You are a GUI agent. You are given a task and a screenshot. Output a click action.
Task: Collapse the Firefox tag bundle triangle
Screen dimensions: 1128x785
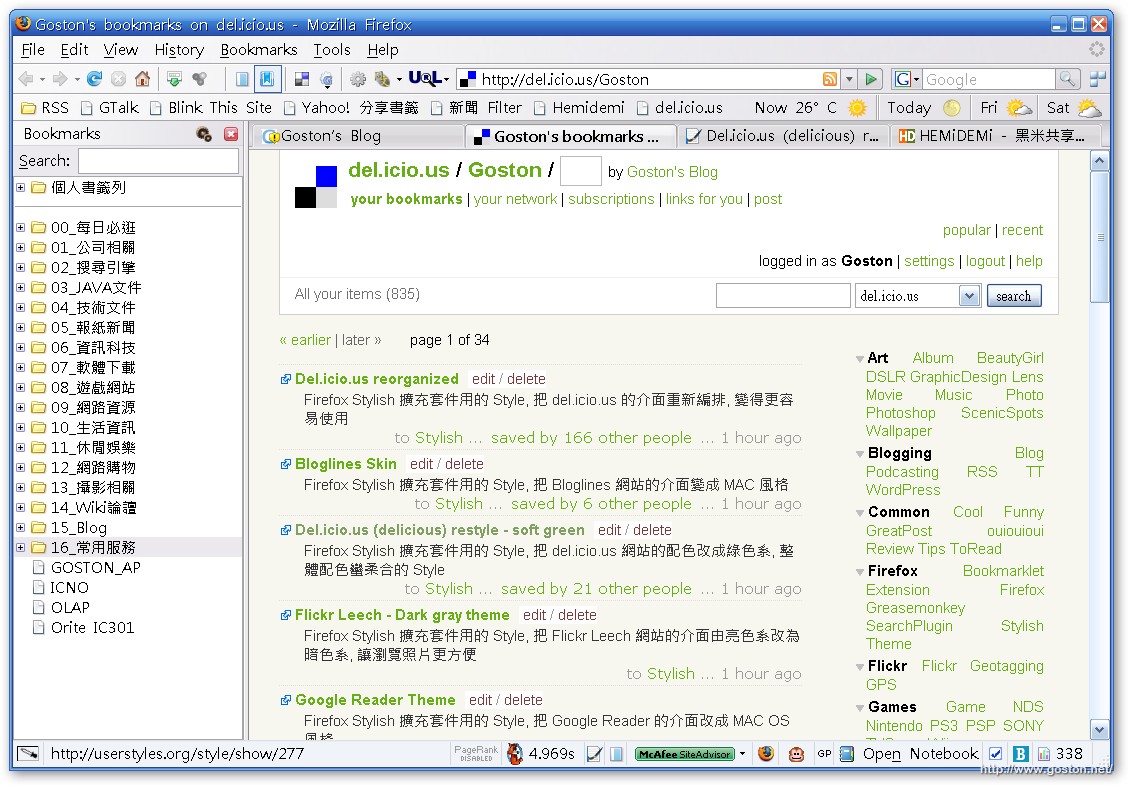[860, 572]
